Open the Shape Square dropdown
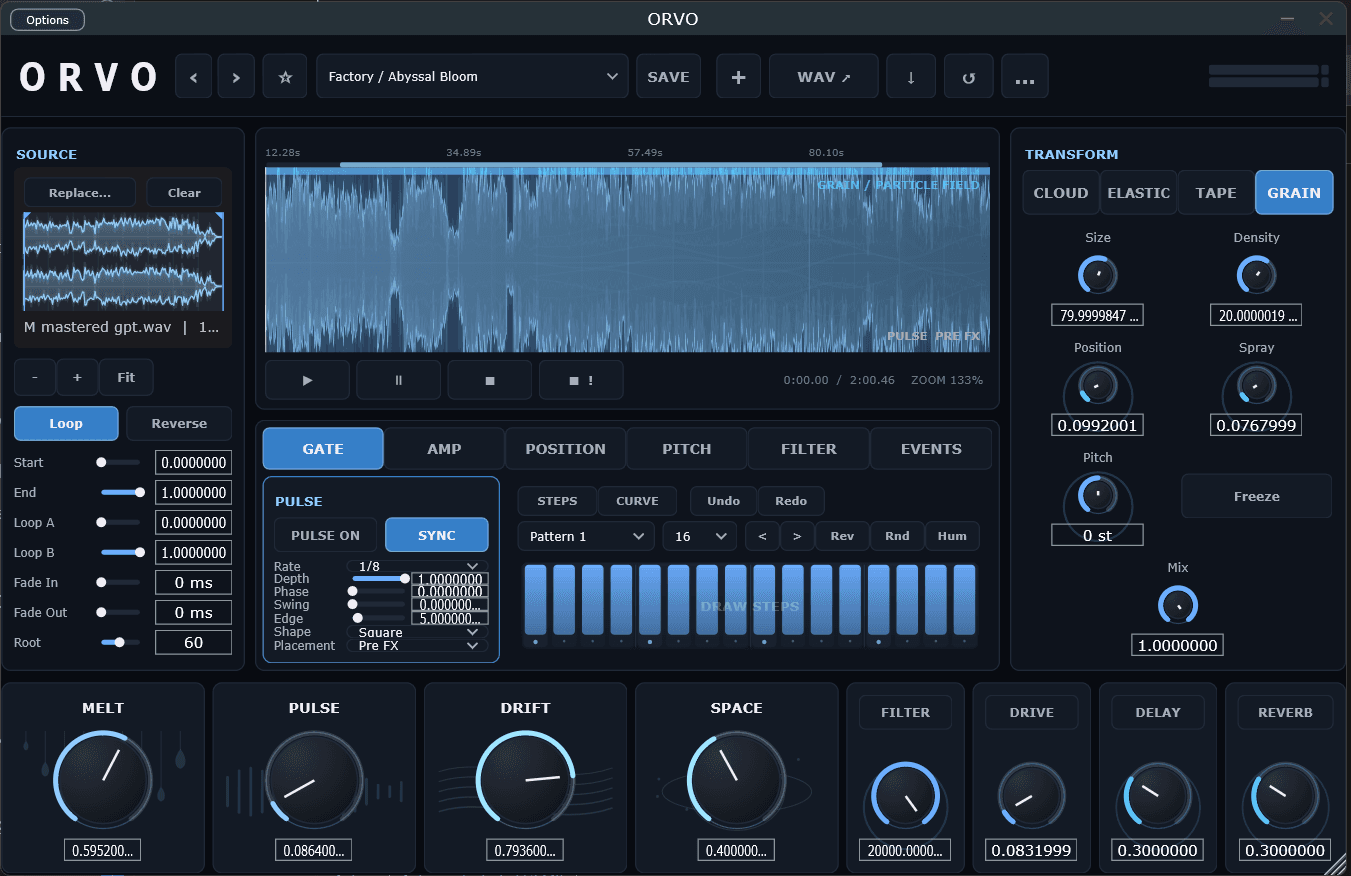 (x=417, y=632)
